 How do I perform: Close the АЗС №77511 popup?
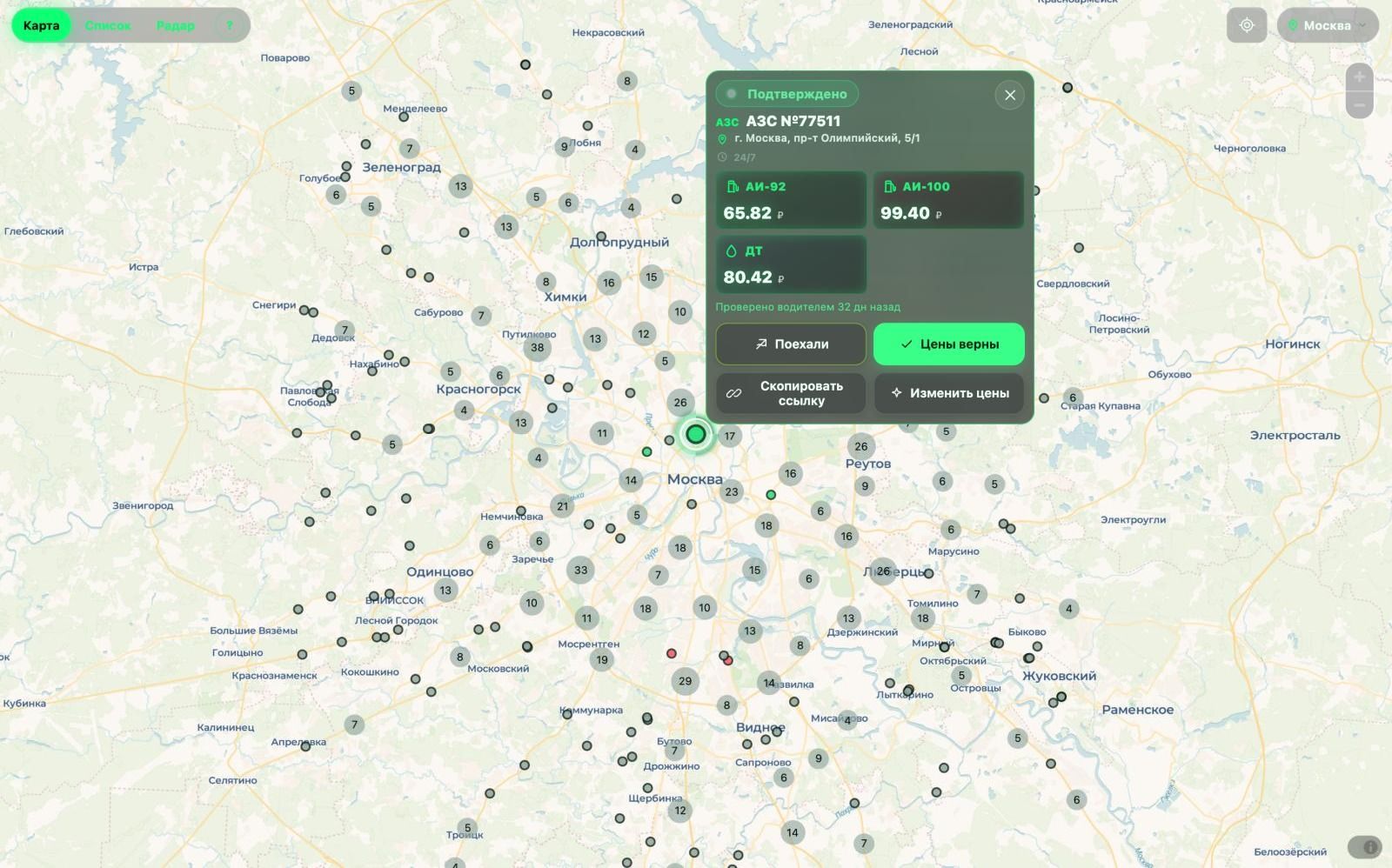[1010, 95]
